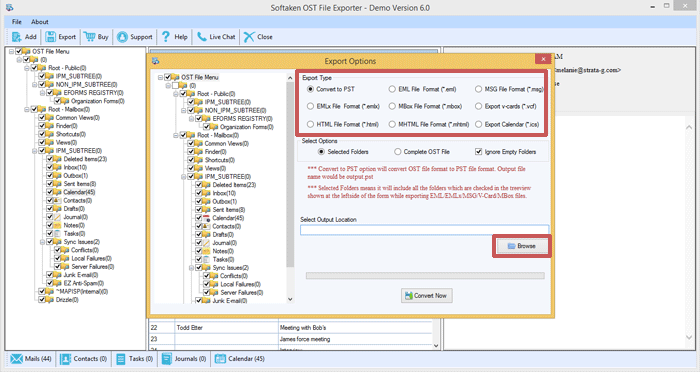Click Drizzle(0) folder icon in main tree
The width and height of the screenshot is (700, 372).
[x=50, y=300]
